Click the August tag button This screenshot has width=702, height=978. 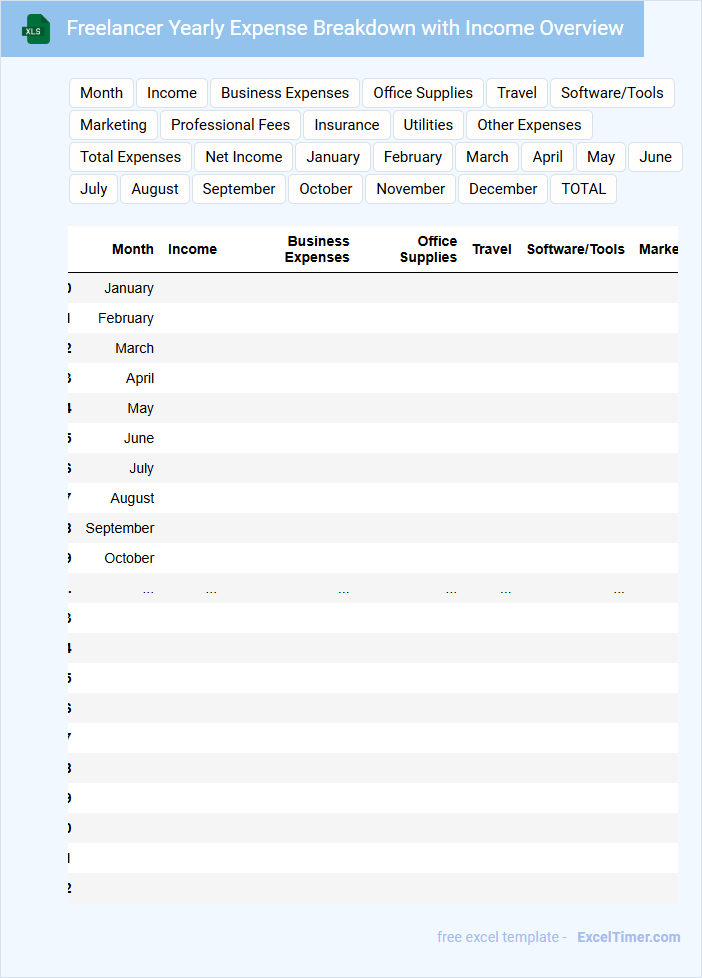(x=155, y=188)
